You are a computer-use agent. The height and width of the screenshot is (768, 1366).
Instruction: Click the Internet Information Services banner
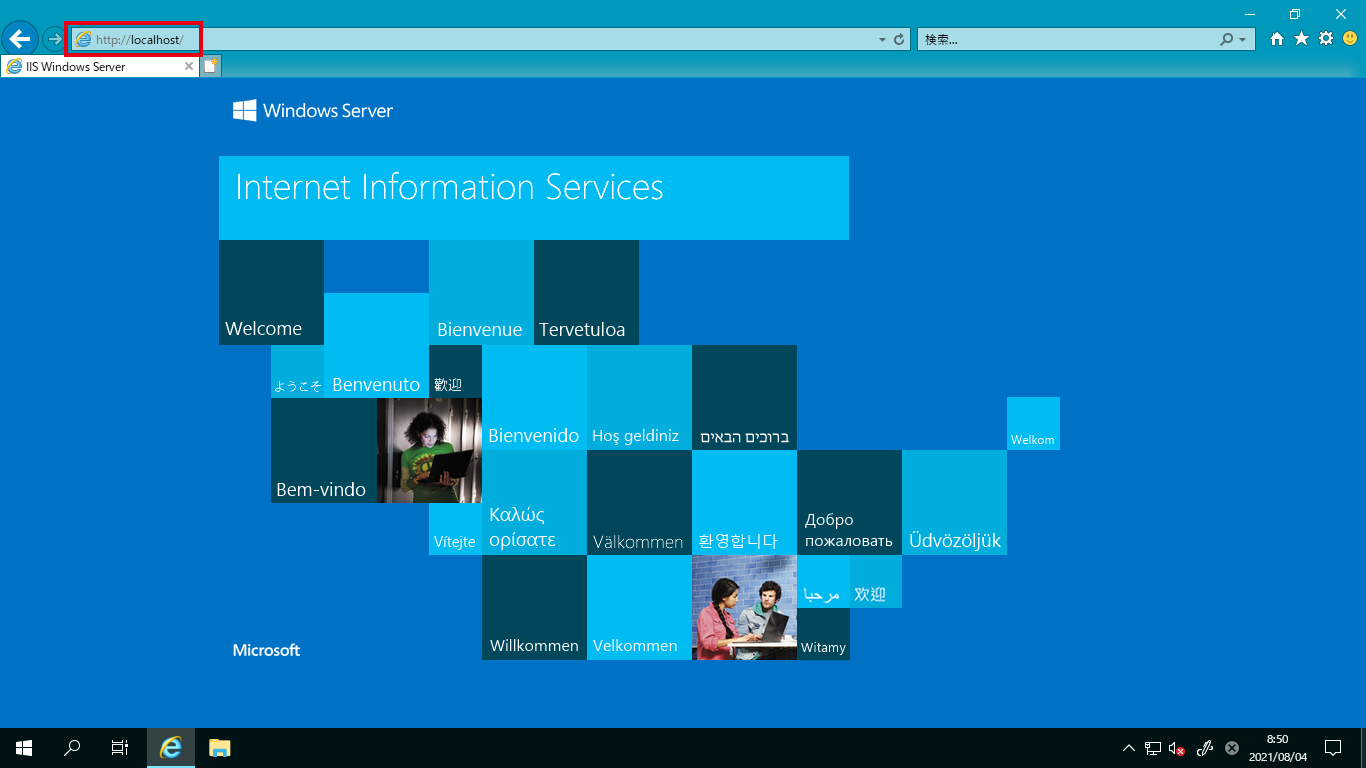tap(534, 197)
